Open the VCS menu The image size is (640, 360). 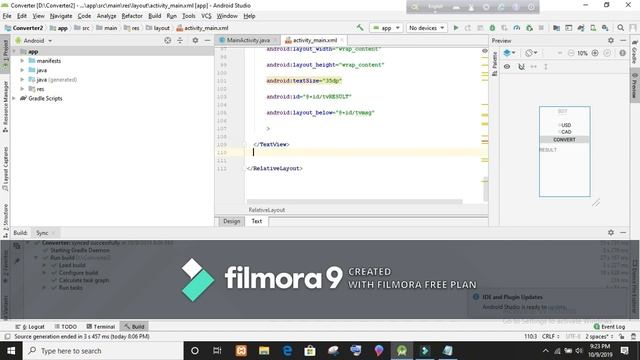pyautogui.click(x=206, y=16)
